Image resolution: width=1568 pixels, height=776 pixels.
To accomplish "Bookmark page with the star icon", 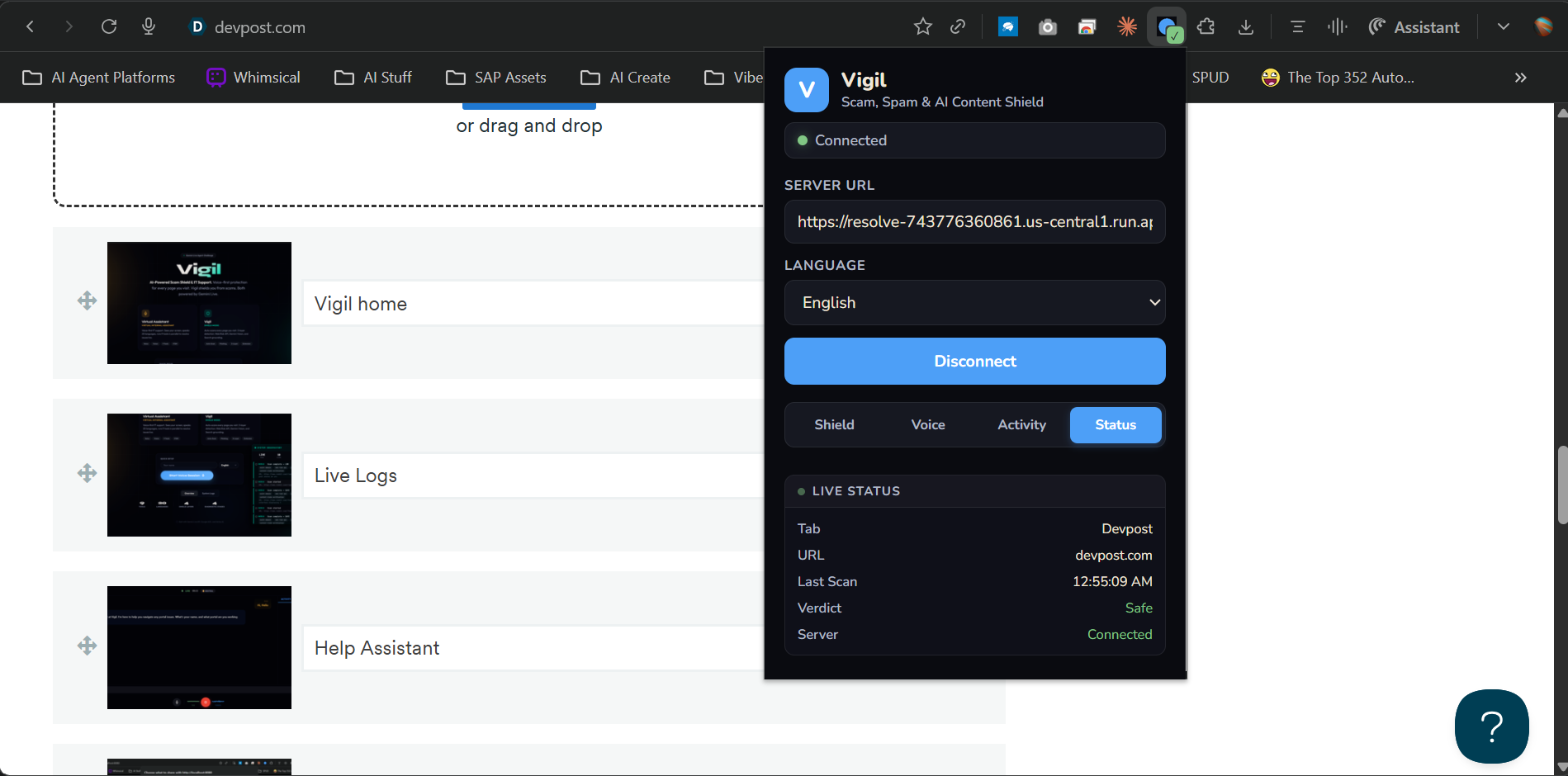I will [x=923, y=27].
